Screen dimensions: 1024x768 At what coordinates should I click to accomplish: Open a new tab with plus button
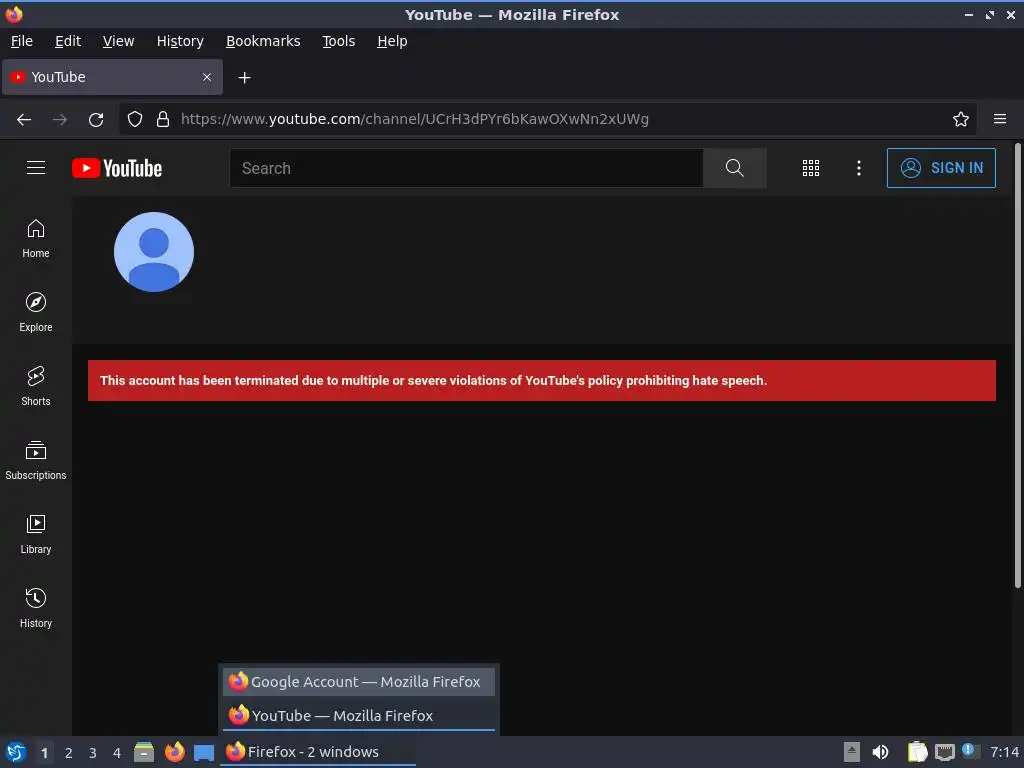[x=244, y=78]
